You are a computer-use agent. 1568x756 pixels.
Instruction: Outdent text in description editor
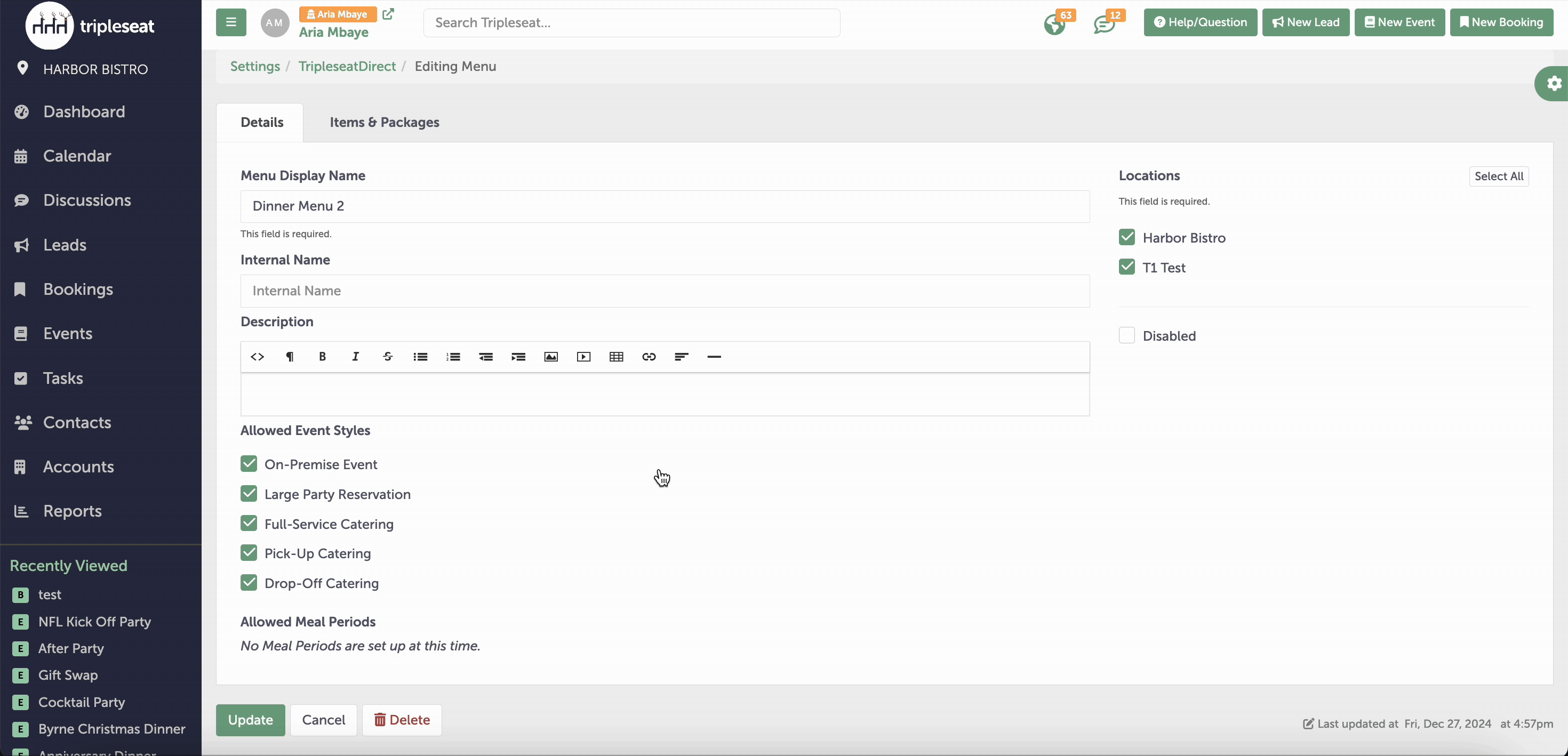[x=486, y=357]
